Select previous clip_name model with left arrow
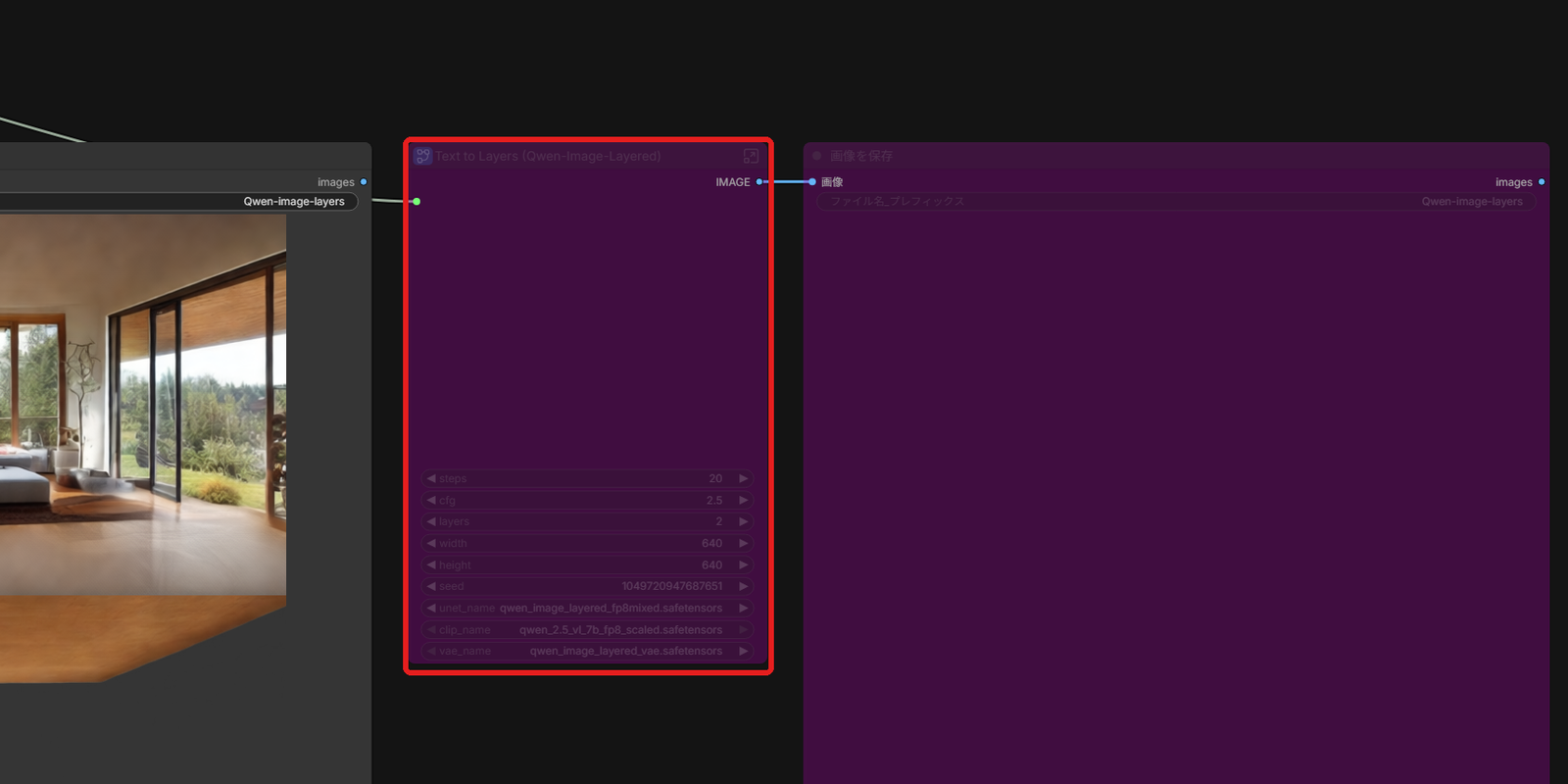Viewport: 1568px width, 784px height. (x=431, y=629)
